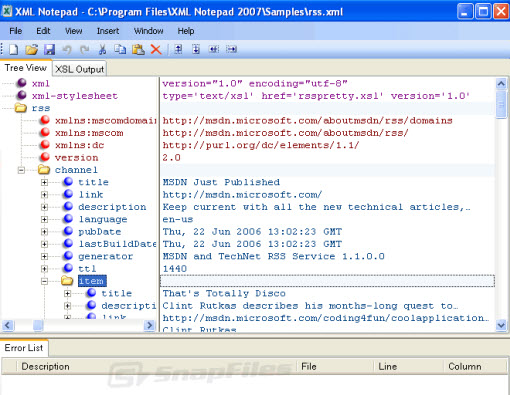510x395 pixels.
Task: Select the Tree View tab
Action: click(x=26, y=68)
